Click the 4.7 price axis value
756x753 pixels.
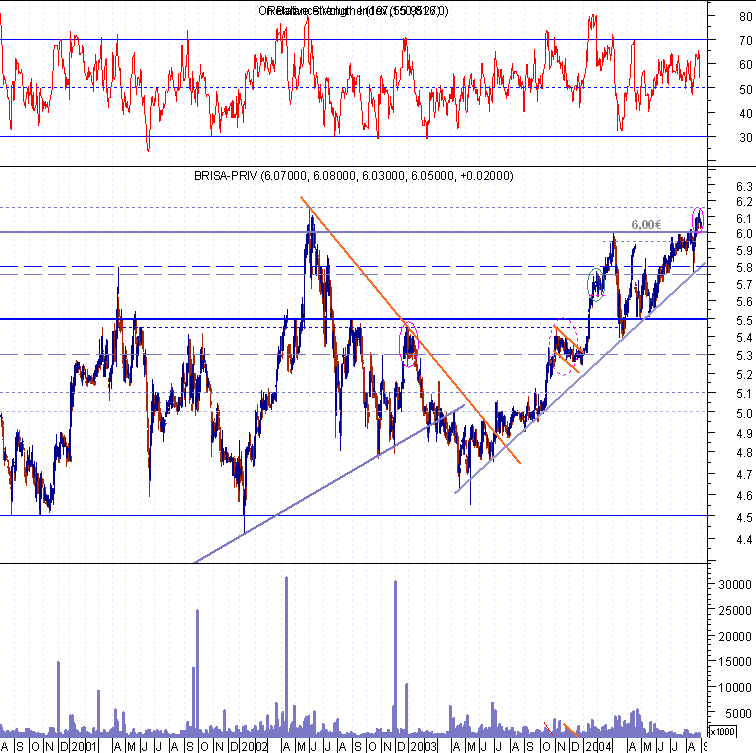tap(744, 474)
